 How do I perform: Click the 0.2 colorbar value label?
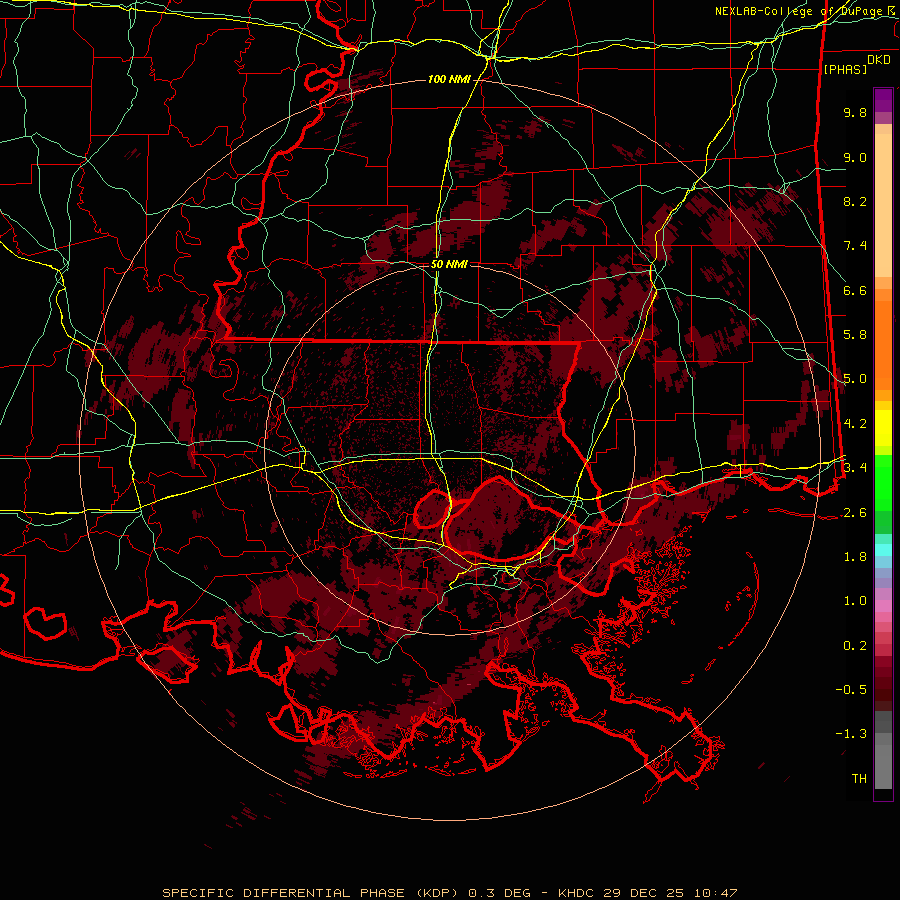click(x=855, y=646)
